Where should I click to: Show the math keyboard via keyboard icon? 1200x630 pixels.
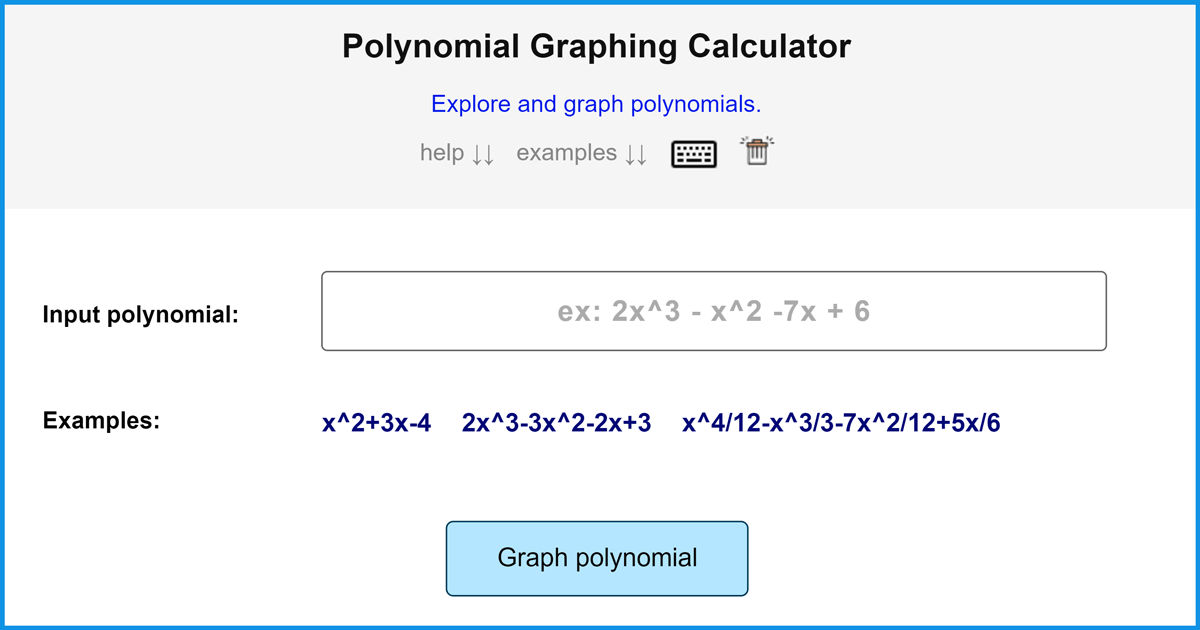(x=694, y=153)
